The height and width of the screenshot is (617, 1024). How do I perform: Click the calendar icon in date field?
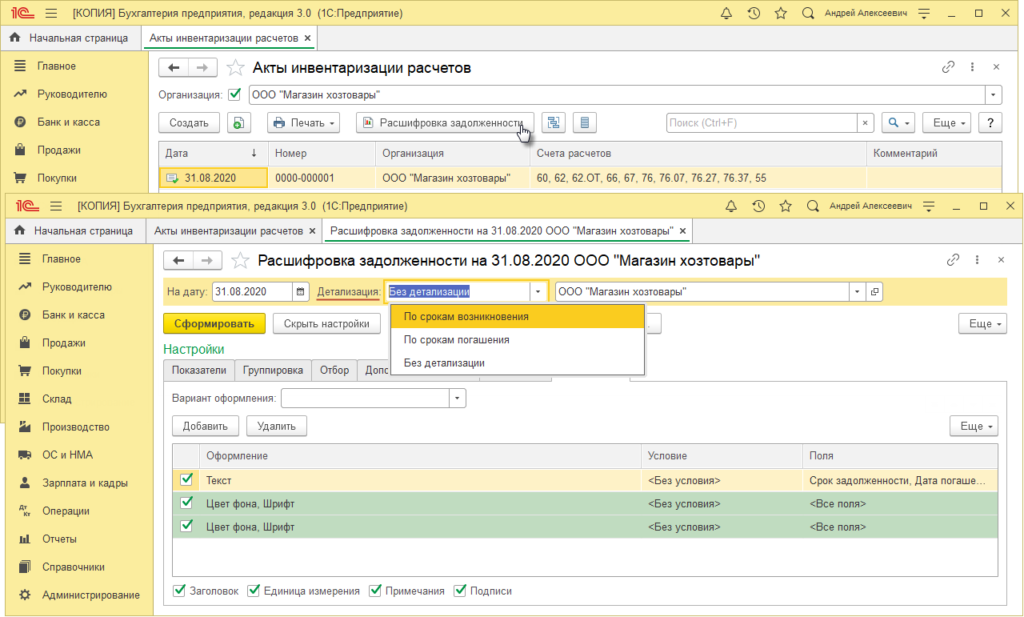300,292
